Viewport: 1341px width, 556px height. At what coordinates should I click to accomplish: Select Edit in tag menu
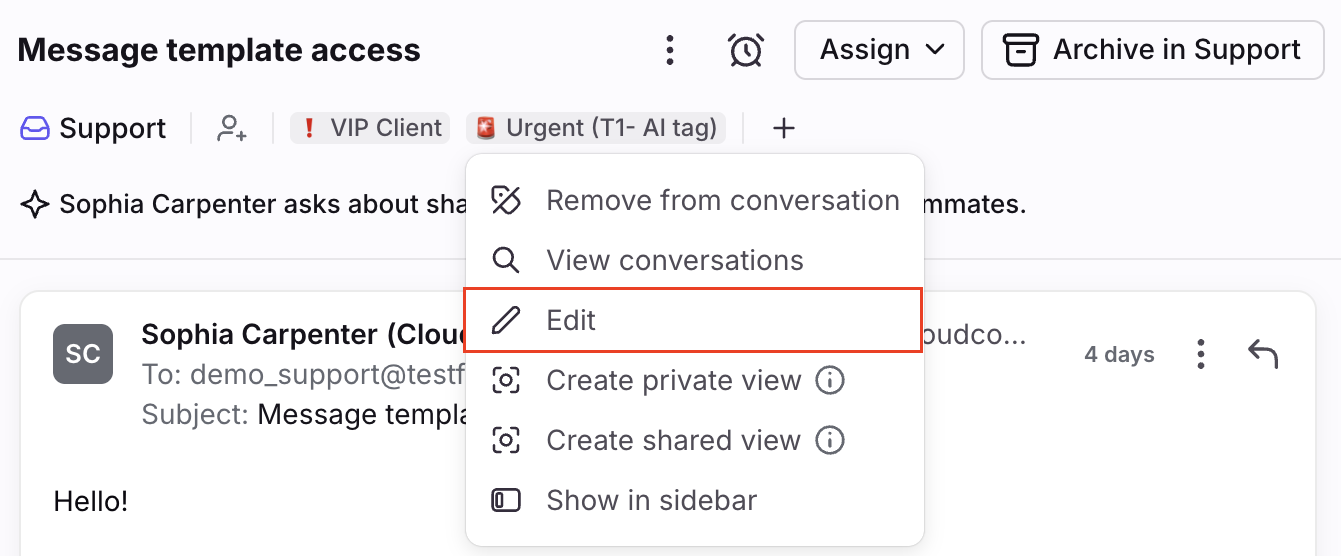(571, 320)
